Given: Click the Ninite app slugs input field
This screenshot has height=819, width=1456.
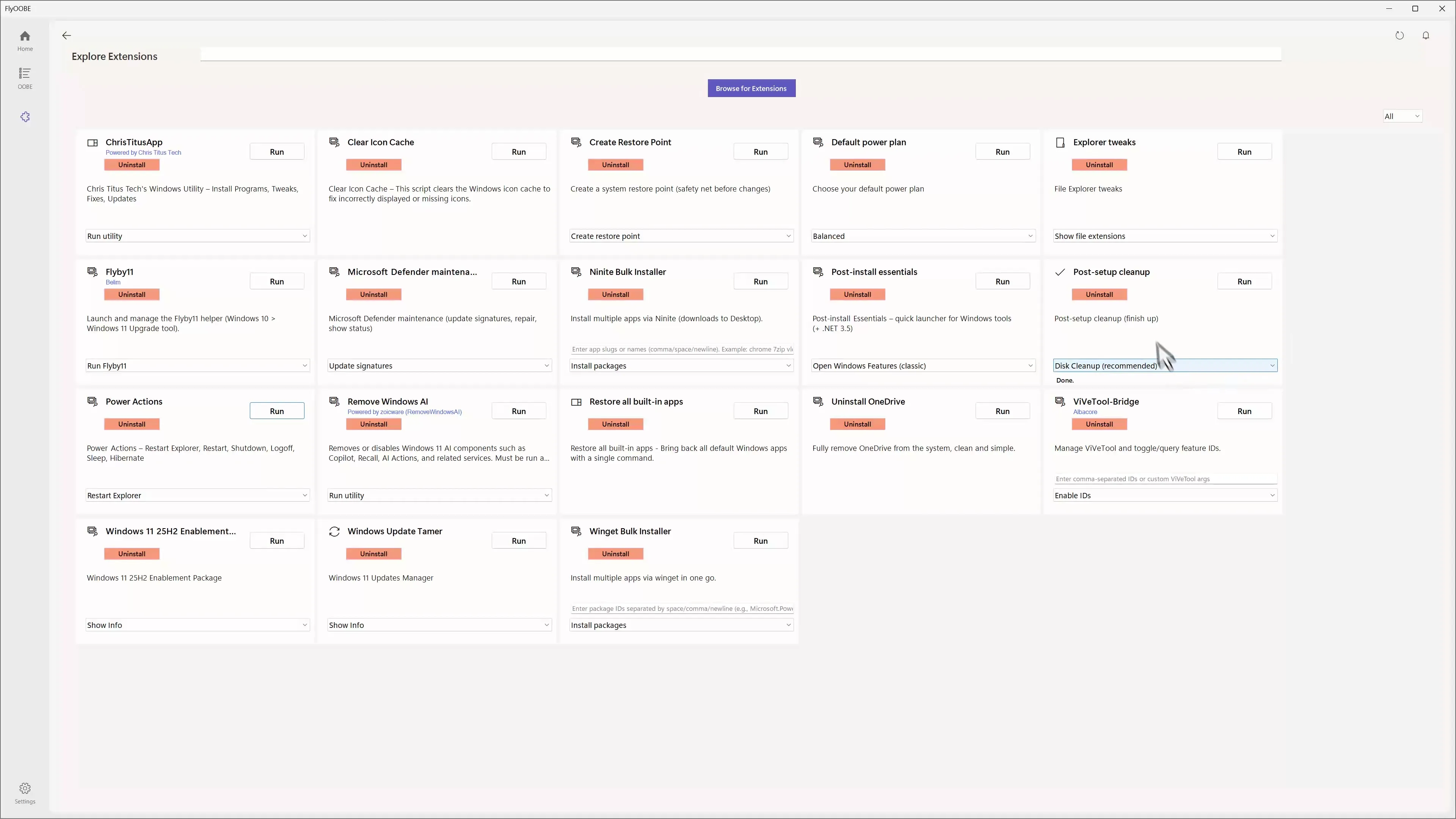Looking at the screenshot, I should (681, 349).
